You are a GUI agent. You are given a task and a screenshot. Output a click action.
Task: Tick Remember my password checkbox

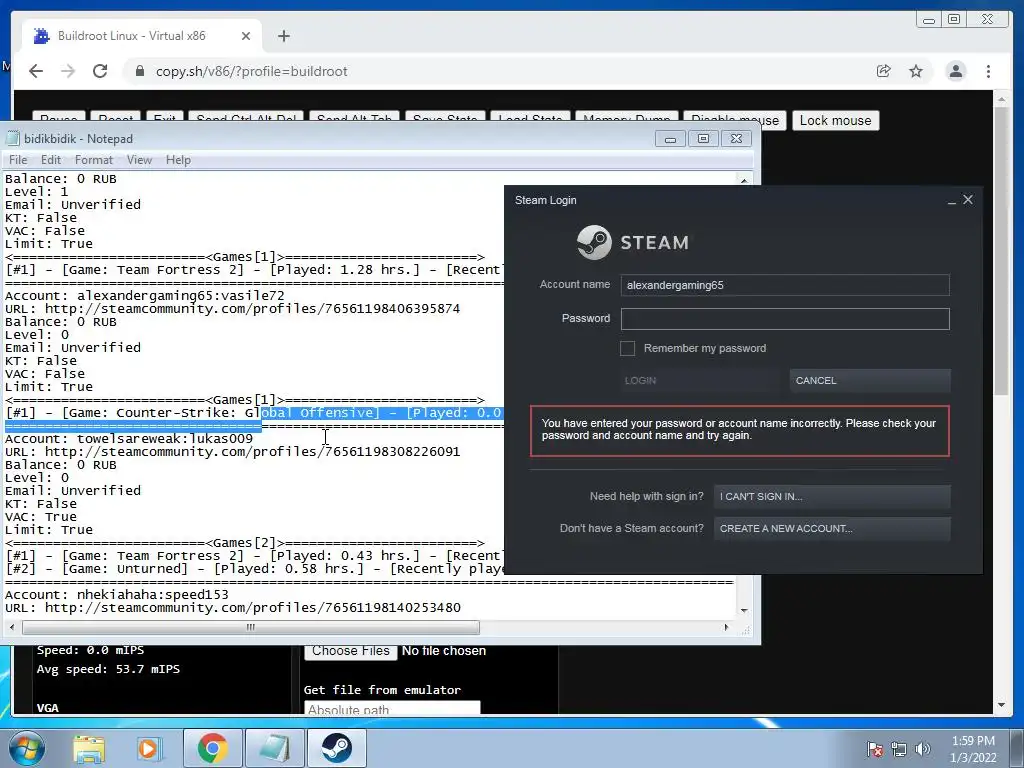pos(628,349)
